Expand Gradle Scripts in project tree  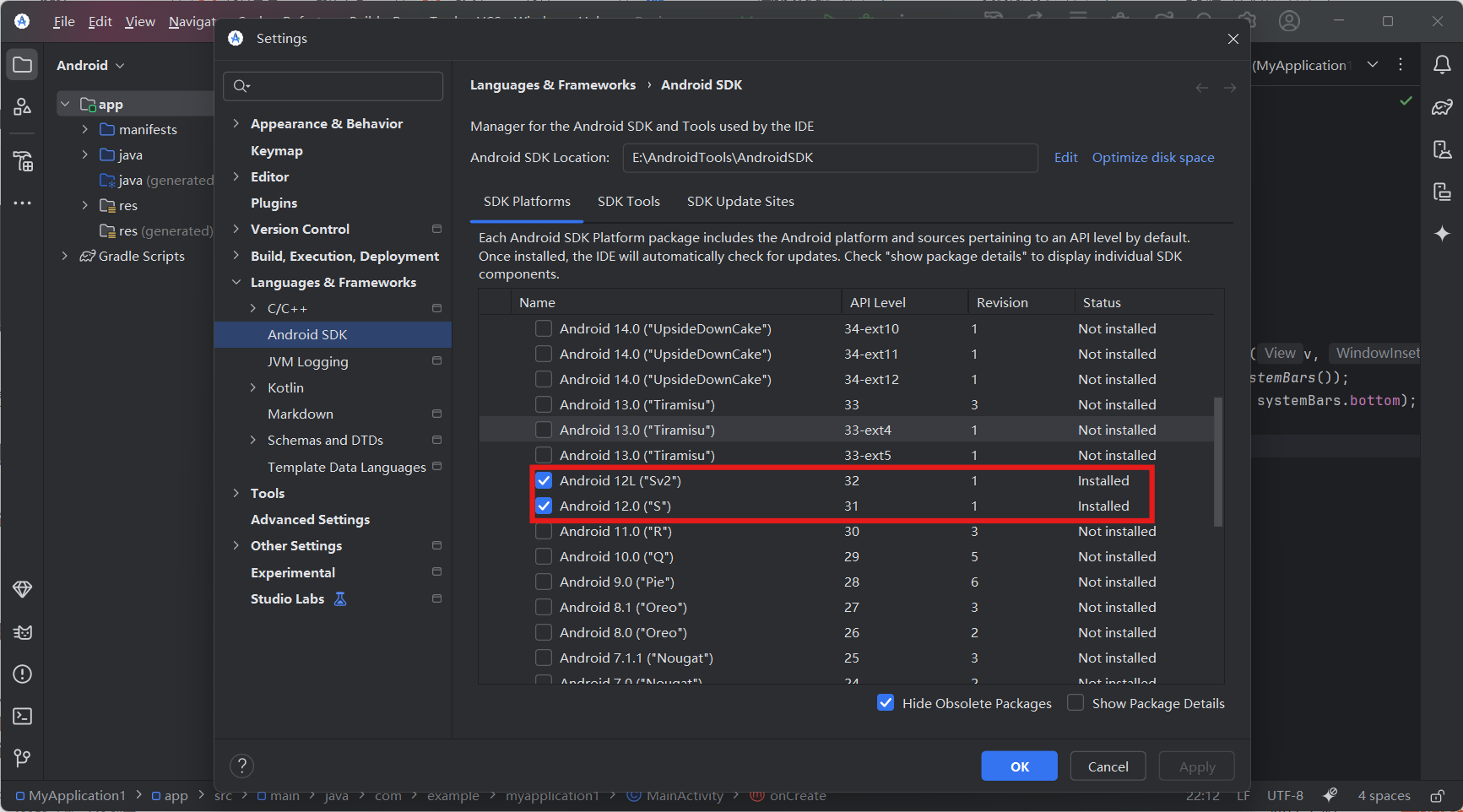tap(65, 256)
